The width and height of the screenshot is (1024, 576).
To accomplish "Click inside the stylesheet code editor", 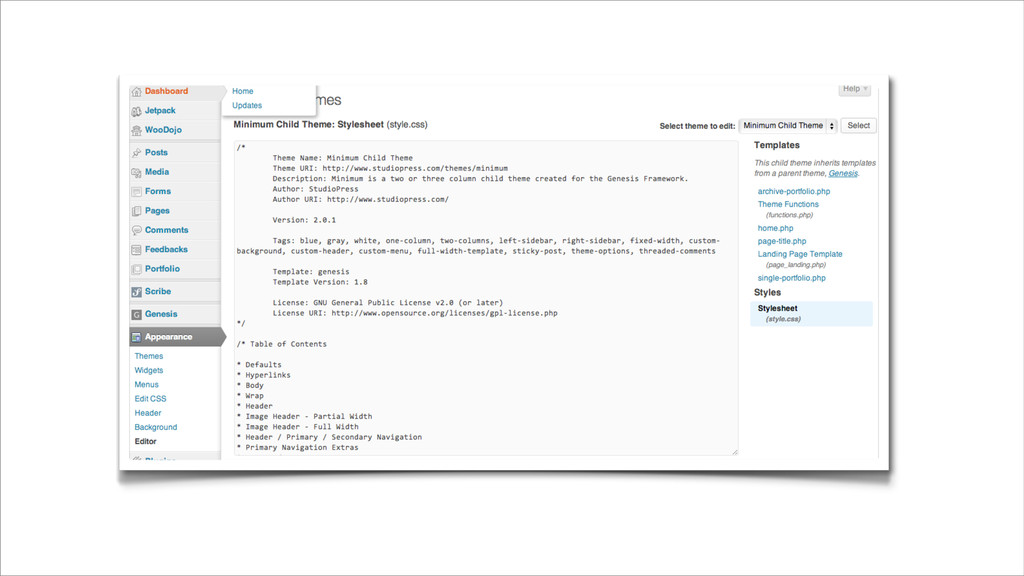I will [x=486, y=298].
